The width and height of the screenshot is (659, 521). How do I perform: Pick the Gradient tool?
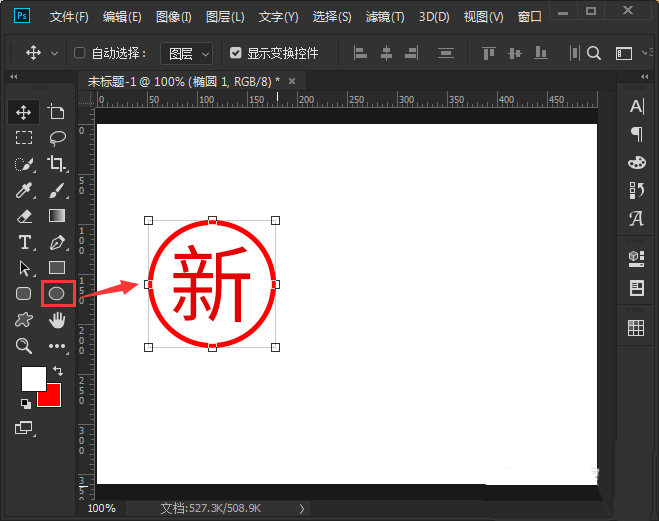(x=57, y=216)
